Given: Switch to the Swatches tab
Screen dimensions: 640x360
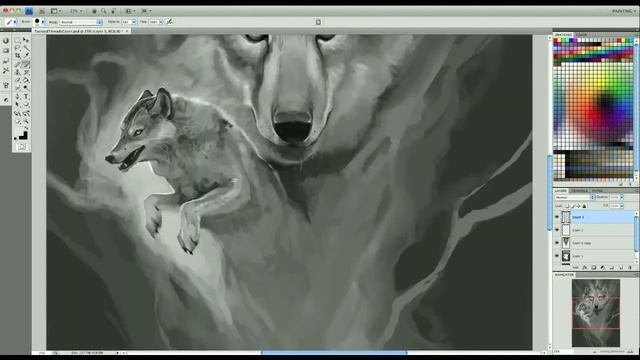Looking at the screenshot, I should [563, 35].
